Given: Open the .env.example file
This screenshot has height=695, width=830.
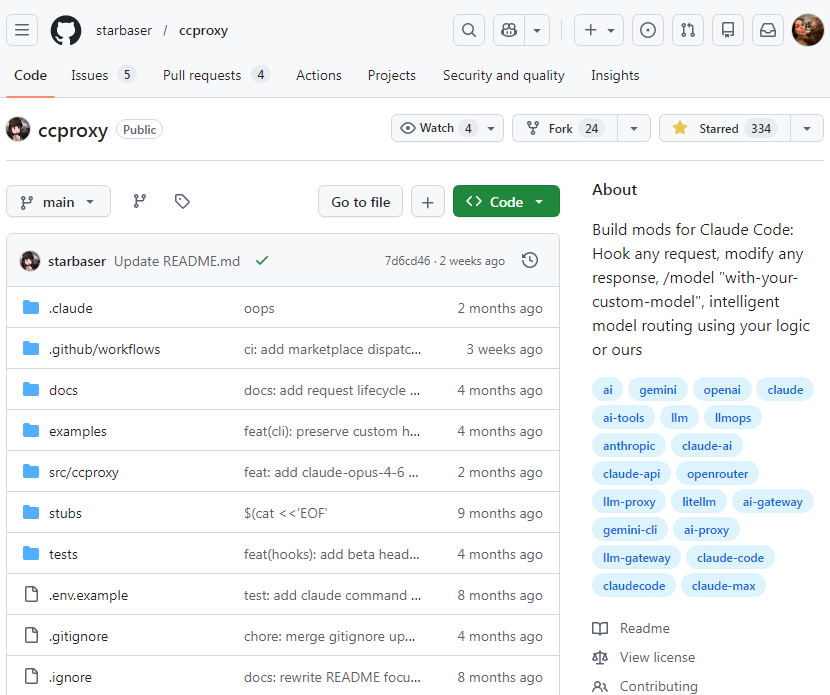Looking at the screenshot, I should tap(88, 595).
